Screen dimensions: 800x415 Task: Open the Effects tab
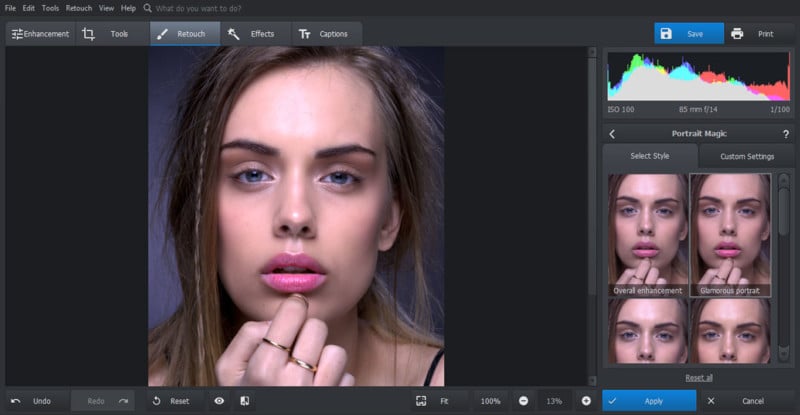pyautogui.click(x=256, y=34)
